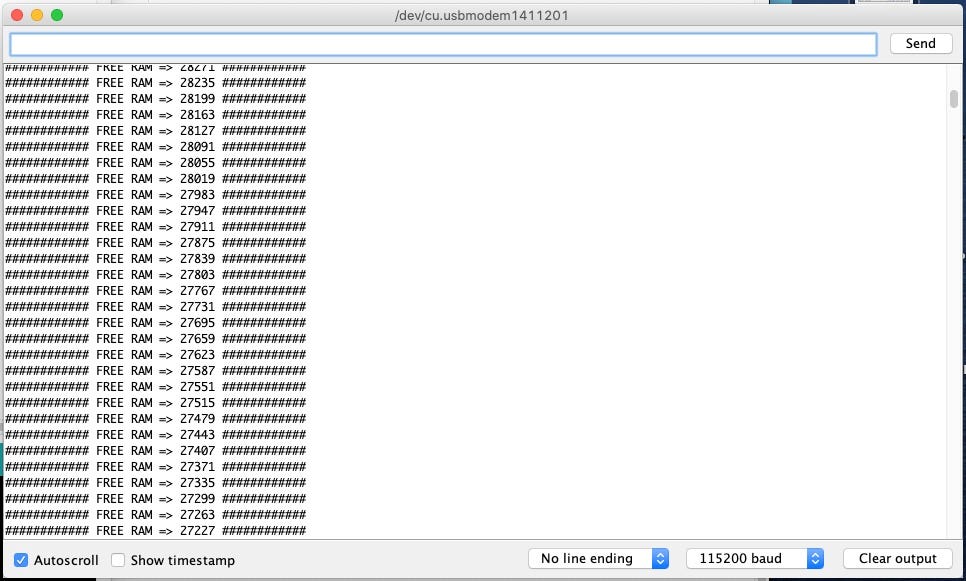Click the line with FREE RAM 27587
This screenshot has height=581, width=966.
coord(155,371)
